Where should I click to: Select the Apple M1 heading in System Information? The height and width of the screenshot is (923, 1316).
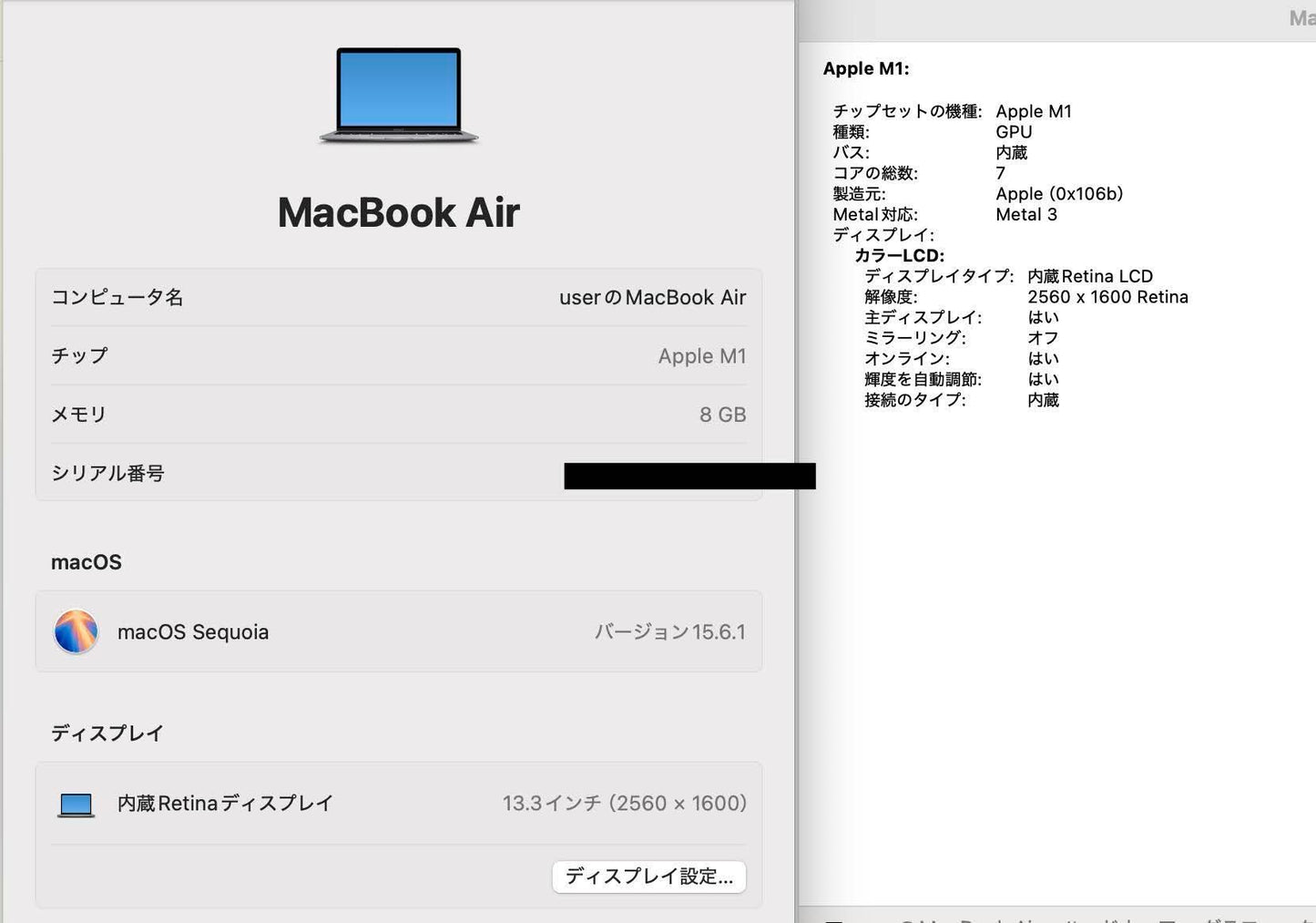pyautogui.click(x=866, y=68)
